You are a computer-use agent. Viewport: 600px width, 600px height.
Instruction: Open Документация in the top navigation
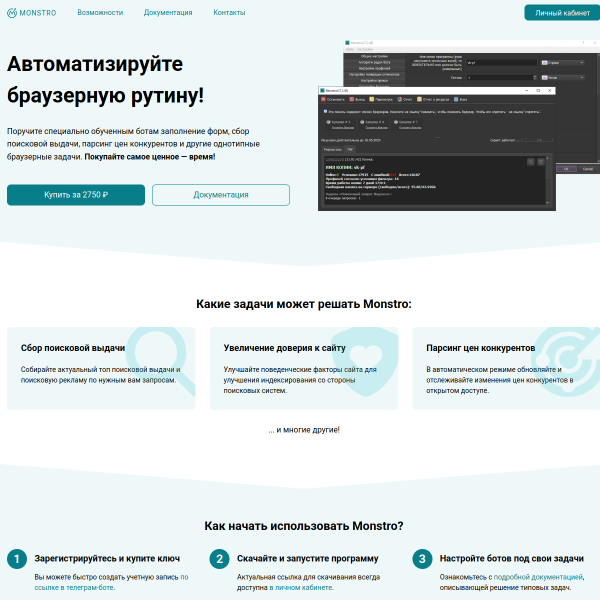click(x=168, y=13)
